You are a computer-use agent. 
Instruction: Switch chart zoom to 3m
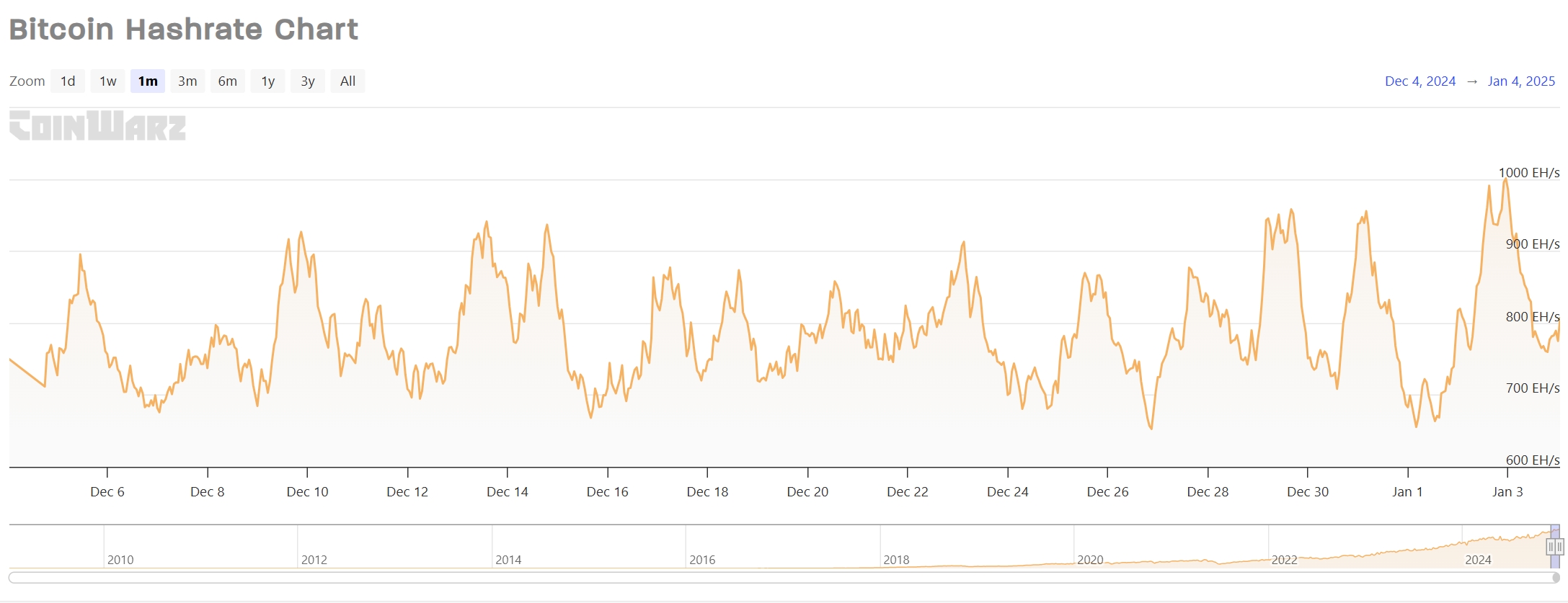click(187, 81)
